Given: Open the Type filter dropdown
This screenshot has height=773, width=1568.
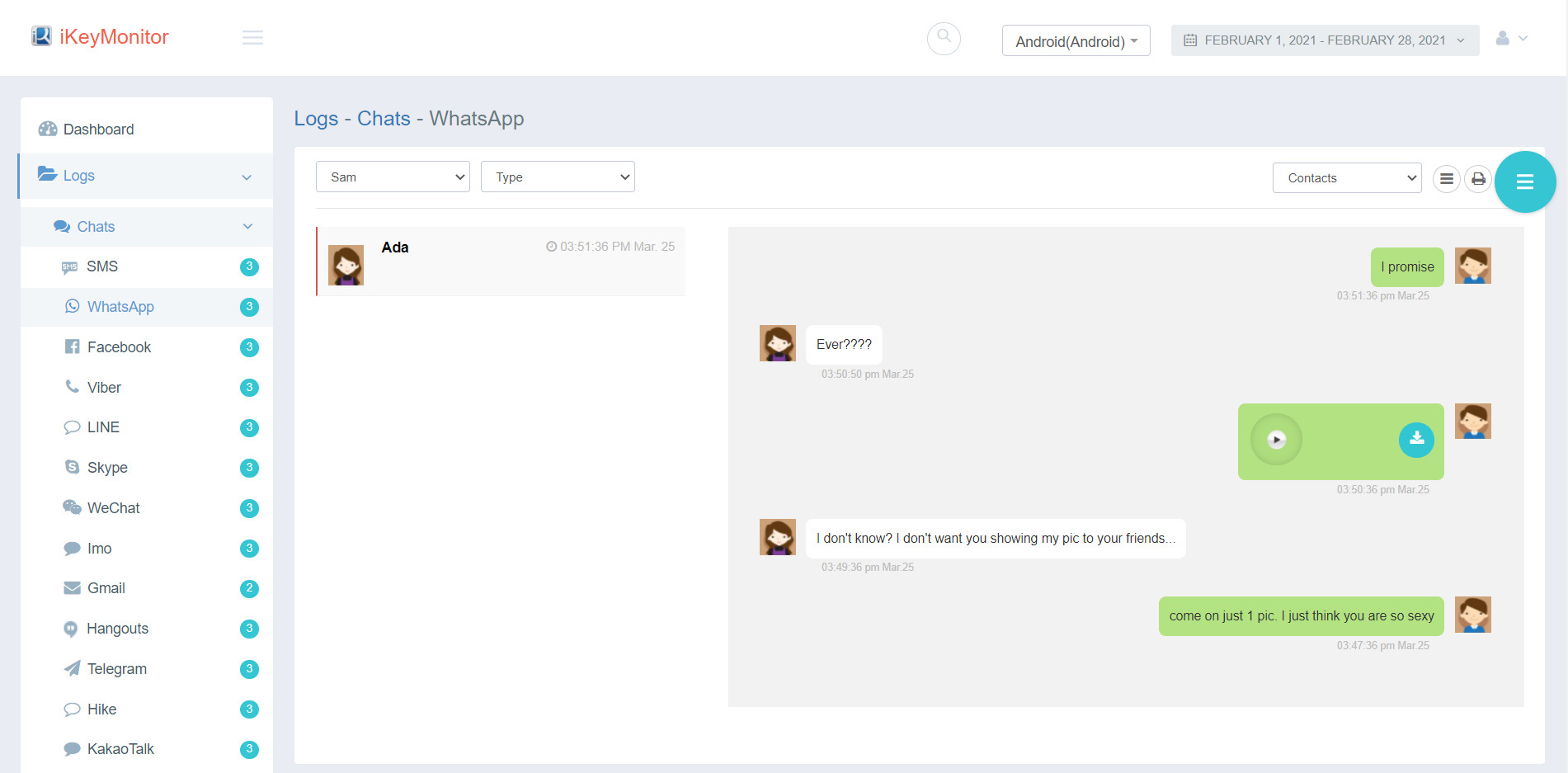Looking at the screenshot, I should (x=558, y=177).
